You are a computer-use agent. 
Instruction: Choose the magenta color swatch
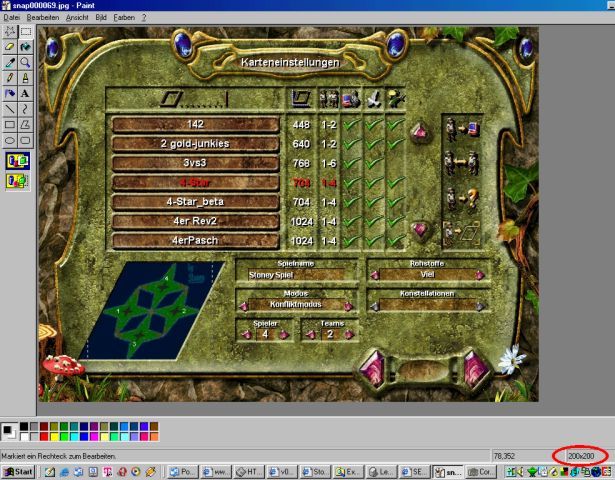click(94, 436)
